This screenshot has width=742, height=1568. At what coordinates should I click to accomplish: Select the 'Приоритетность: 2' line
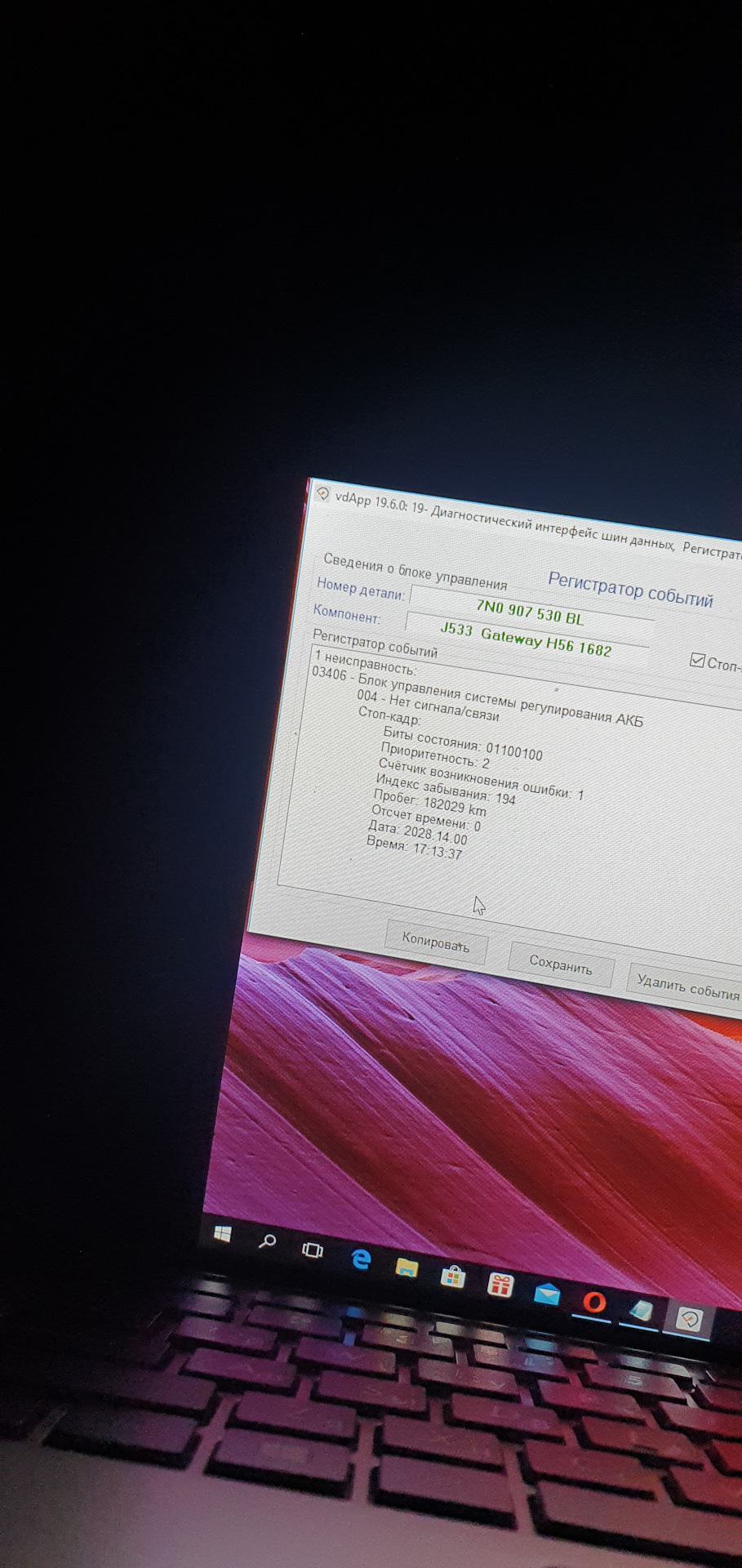click(x=435, y=755)
